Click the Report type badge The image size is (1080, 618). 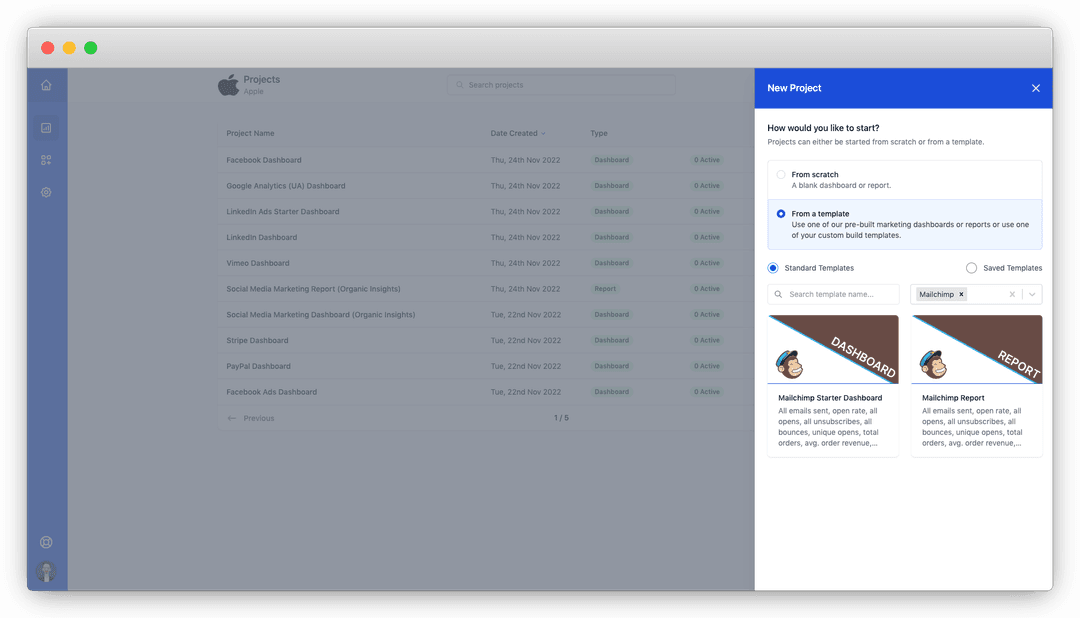(605, 289)
